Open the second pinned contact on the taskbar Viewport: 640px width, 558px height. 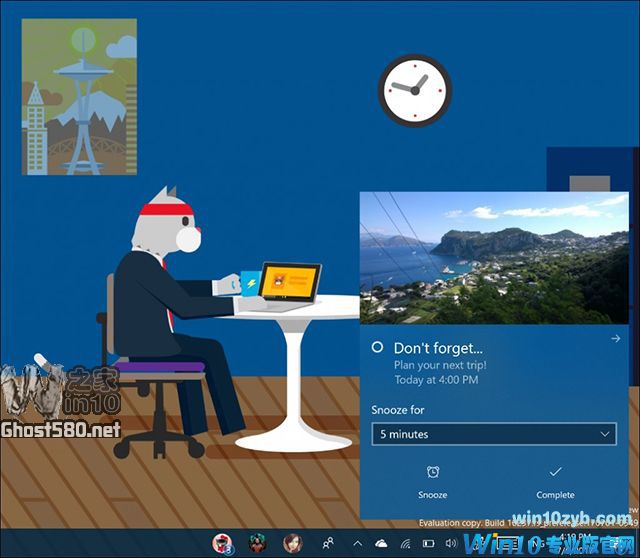(x=258, y=543)
